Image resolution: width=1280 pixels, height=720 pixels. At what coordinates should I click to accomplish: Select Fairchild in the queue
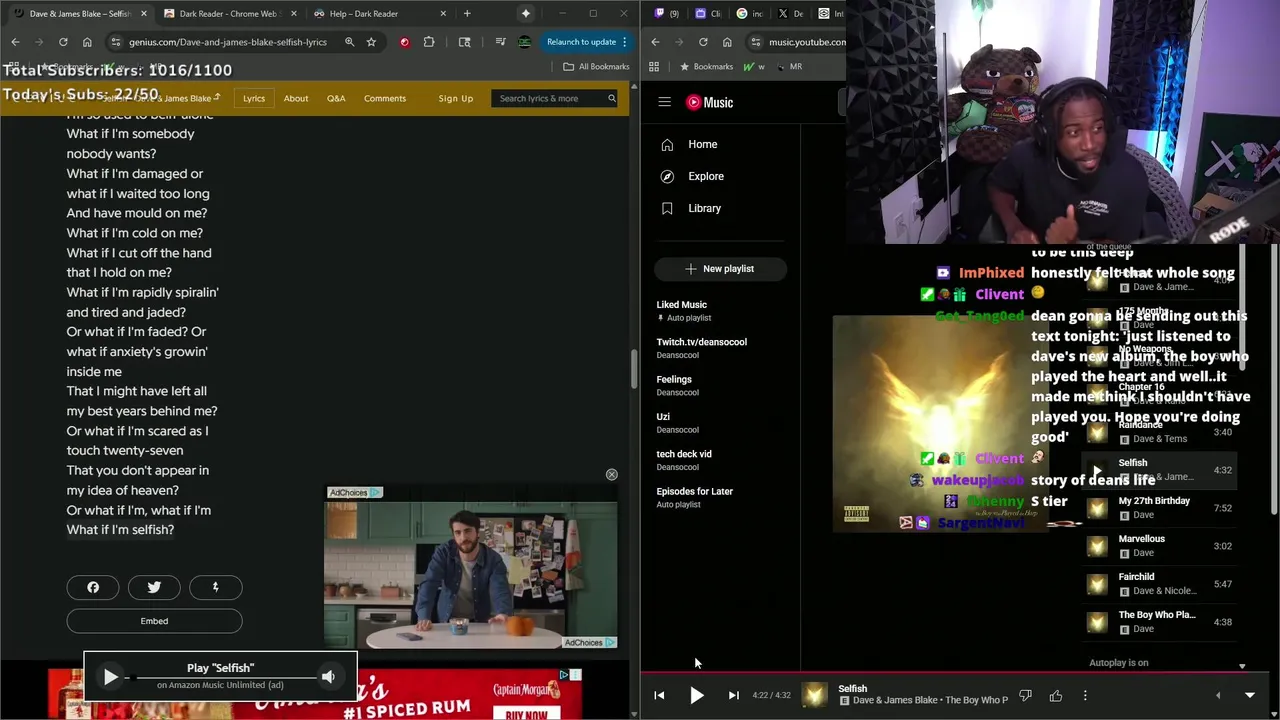point(1160,584)
